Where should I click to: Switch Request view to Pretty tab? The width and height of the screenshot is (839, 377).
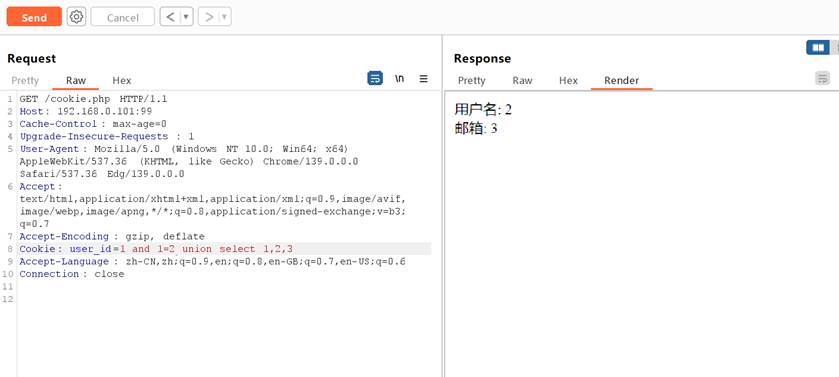click(x=25, y=81)
